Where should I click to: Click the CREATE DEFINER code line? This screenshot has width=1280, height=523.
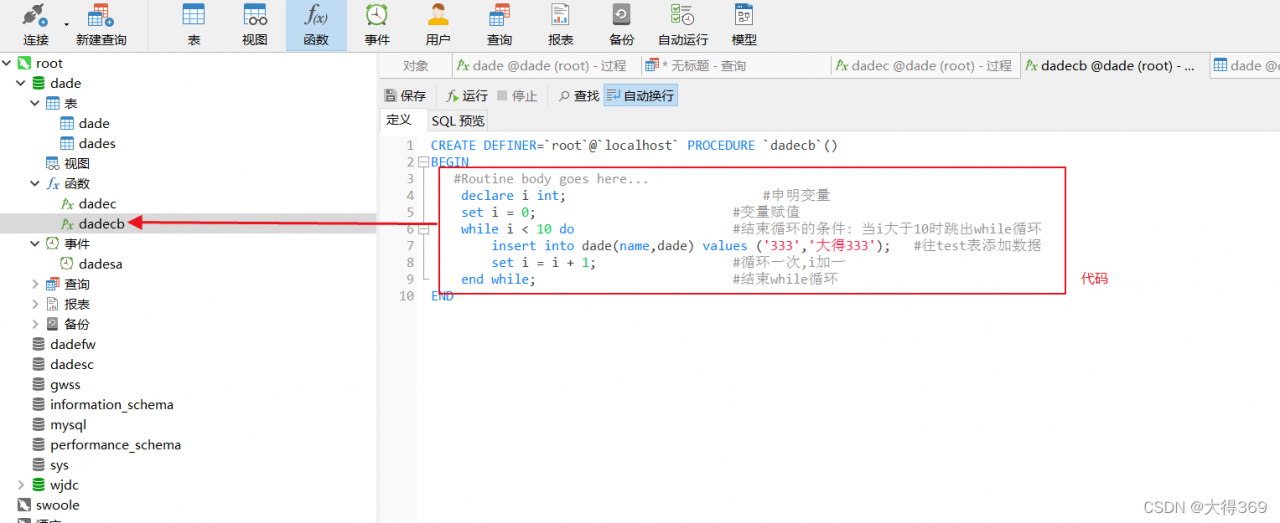(x=634, y=145)
